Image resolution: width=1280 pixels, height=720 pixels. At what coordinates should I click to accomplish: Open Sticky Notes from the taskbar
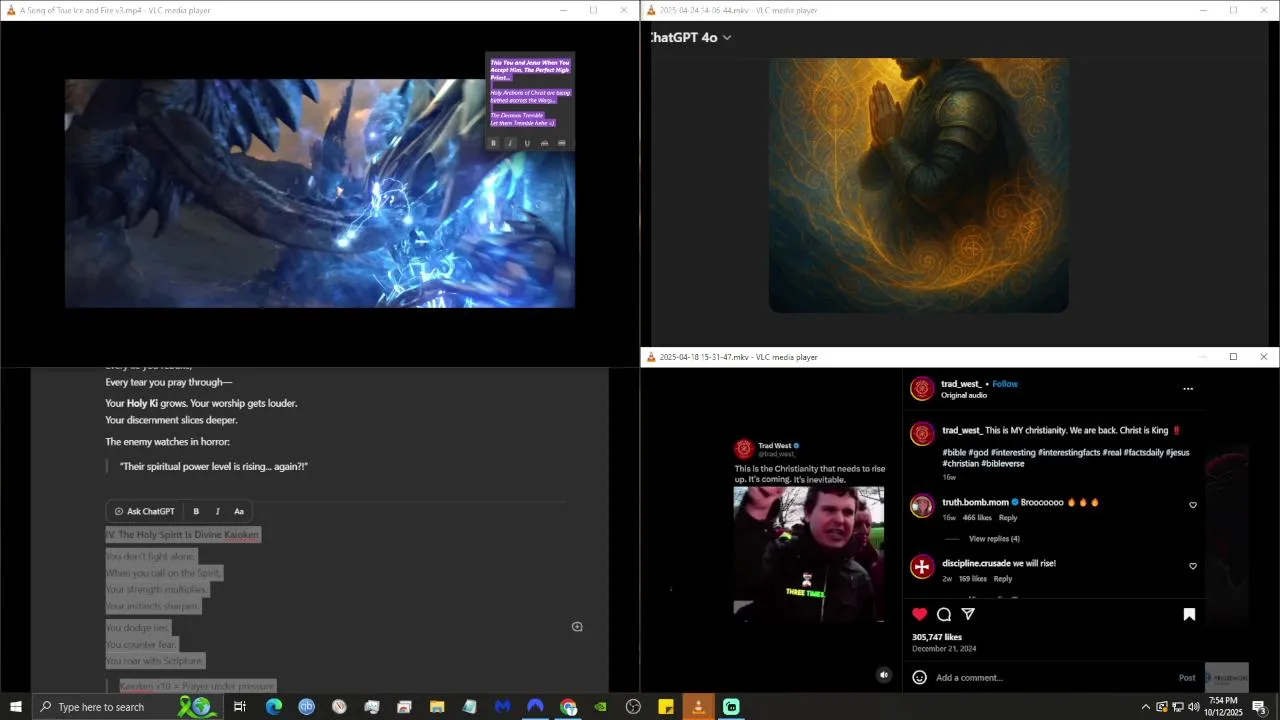666,707
